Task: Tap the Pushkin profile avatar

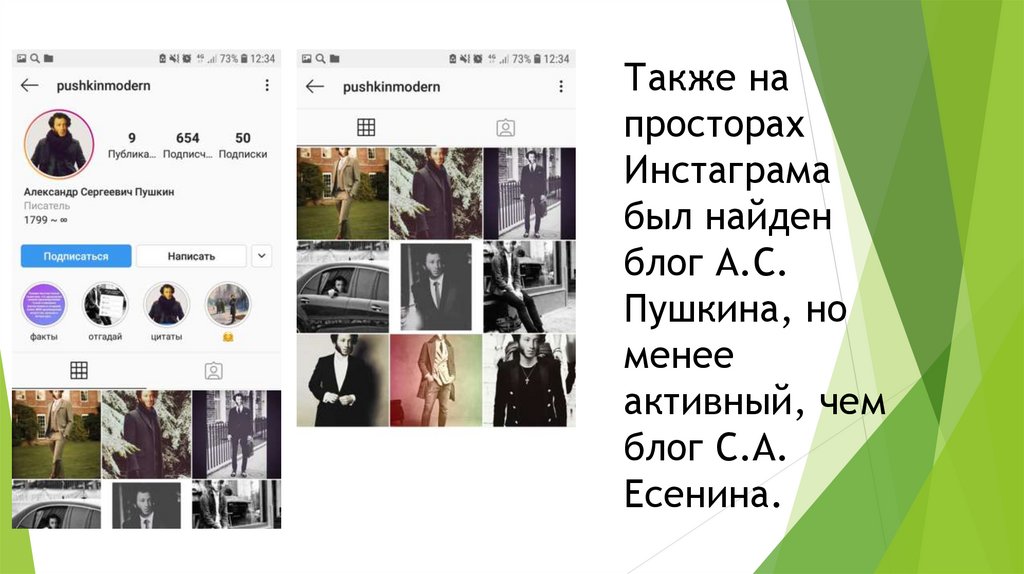Action: (x=59, y=144)
